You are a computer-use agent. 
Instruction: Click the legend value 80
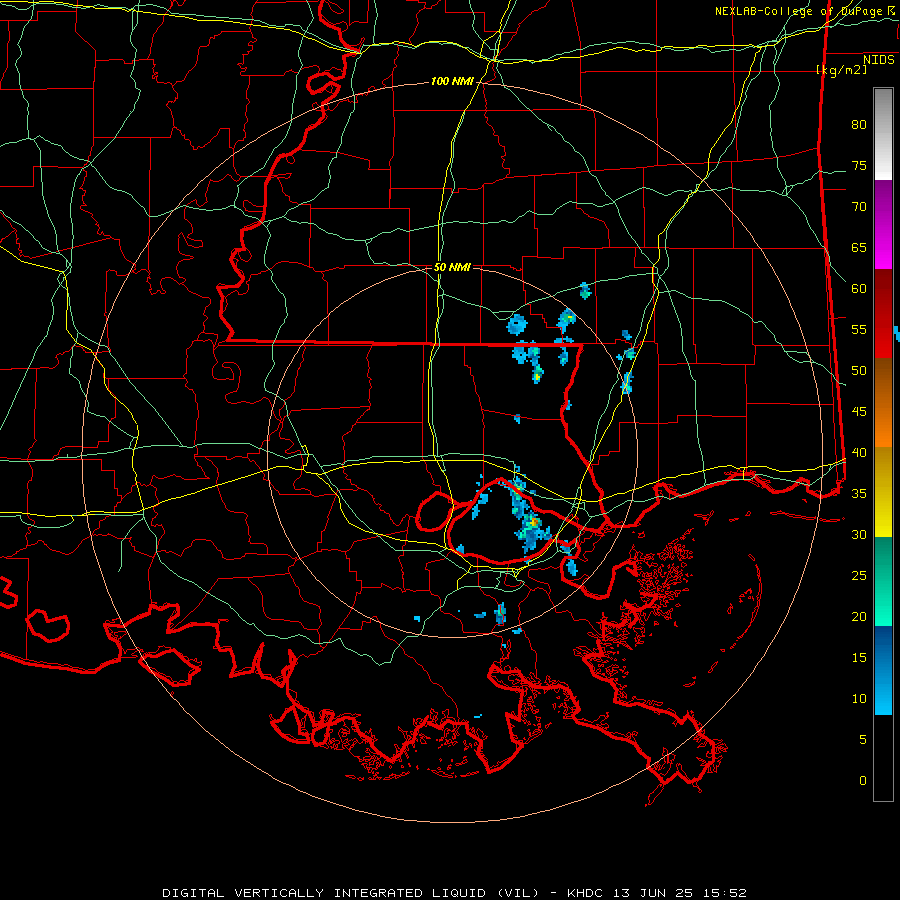[x=859, y=125]
